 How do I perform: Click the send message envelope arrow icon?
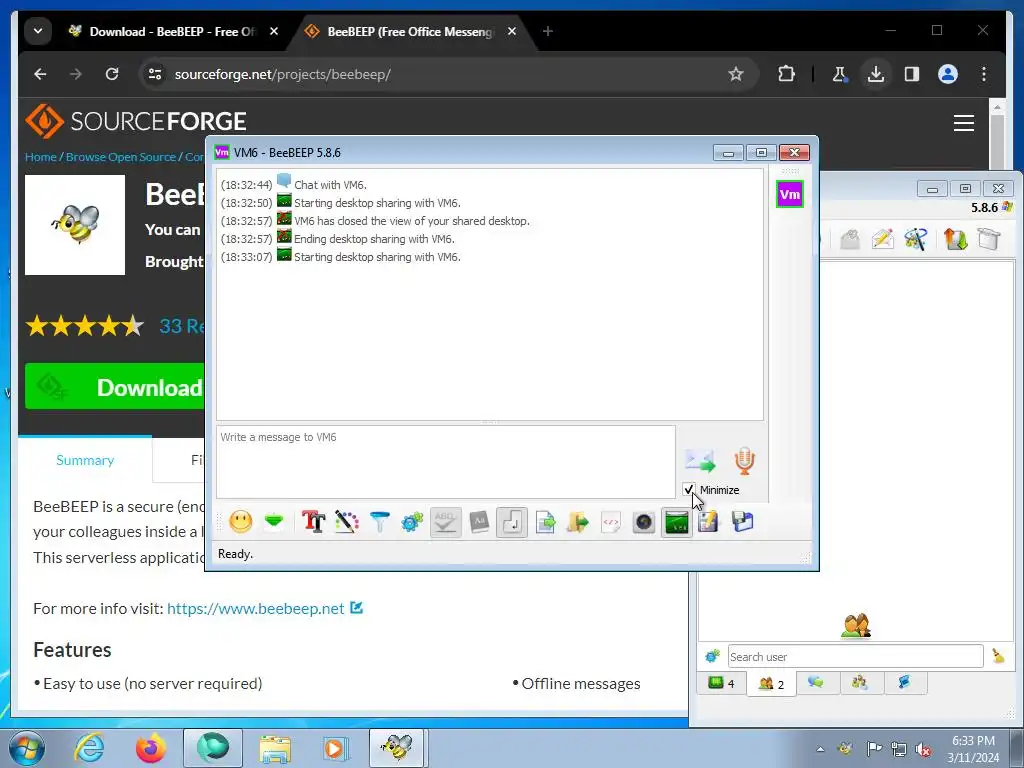point(699,460)
